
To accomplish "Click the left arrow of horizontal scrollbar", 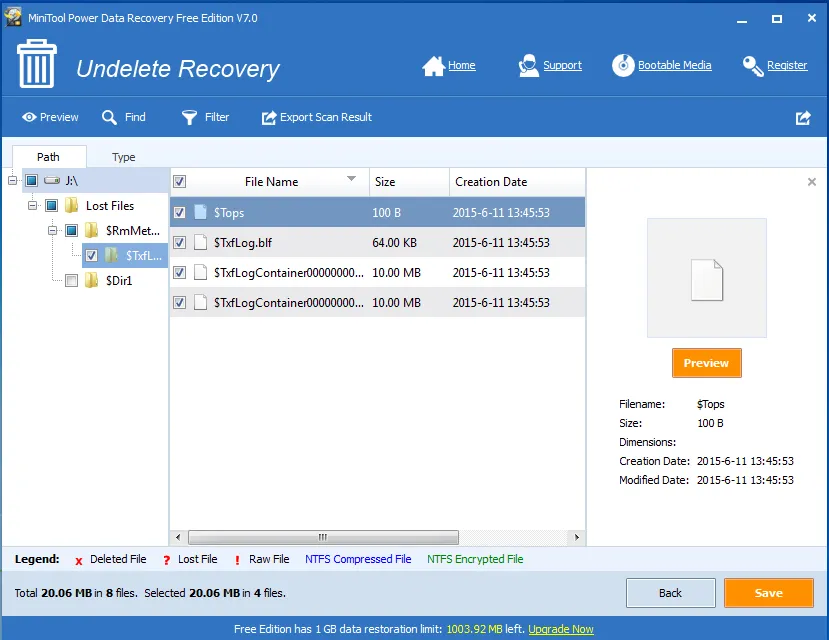I will (178, 537).
